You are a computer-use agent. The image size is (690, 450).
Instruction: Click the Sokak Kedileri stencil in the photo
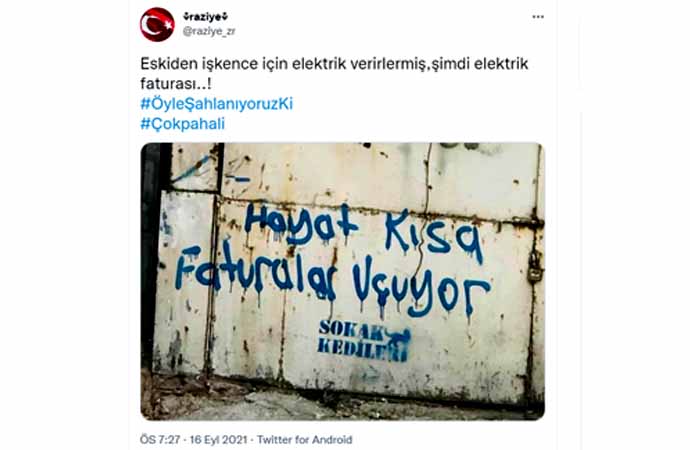pos(364,340)
